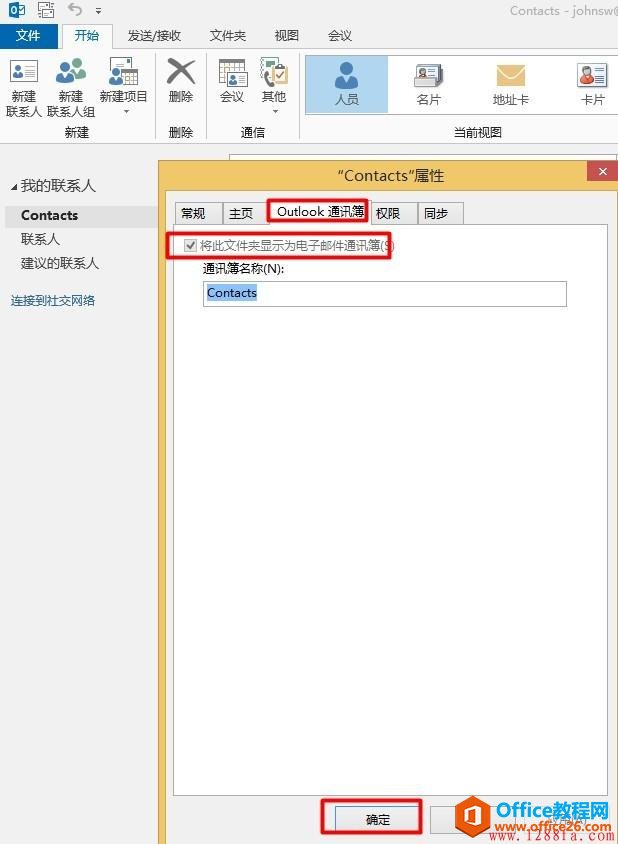The height and width of the screenshot is (844, 618).
Task: Click the address book name field containing Contacts
Action: 385,294
